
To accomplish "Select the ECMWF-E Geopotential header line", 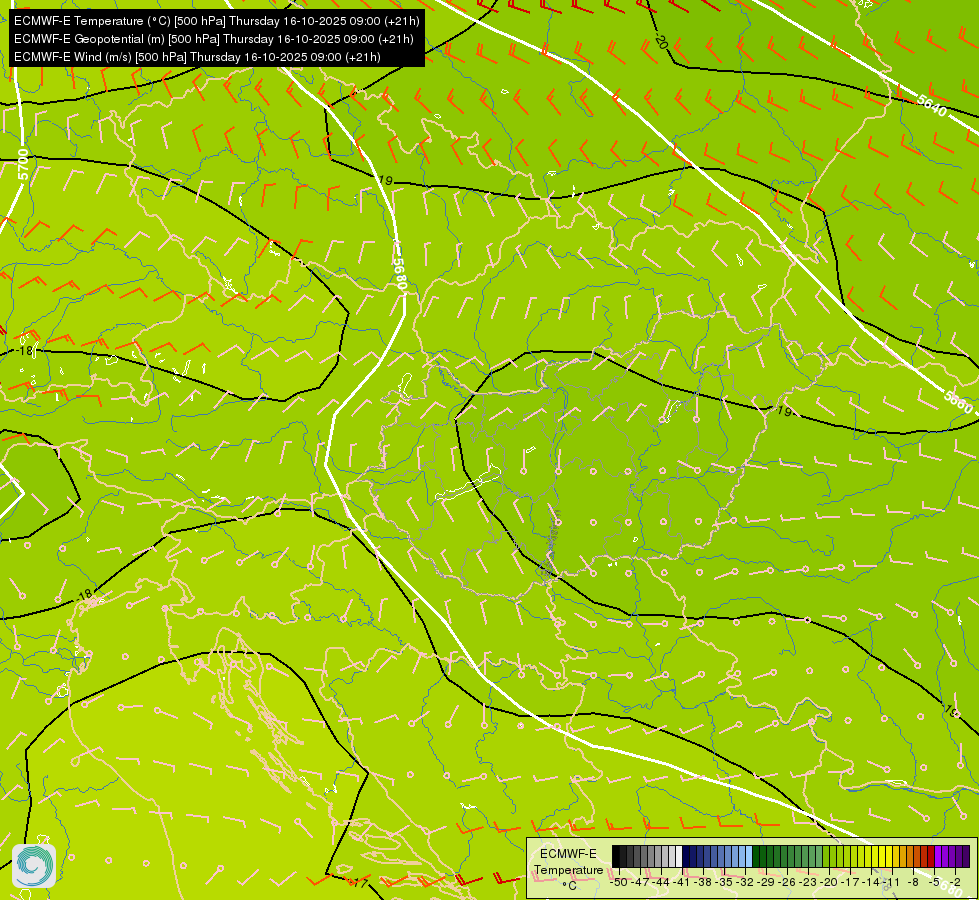I will tap(214, 39).
